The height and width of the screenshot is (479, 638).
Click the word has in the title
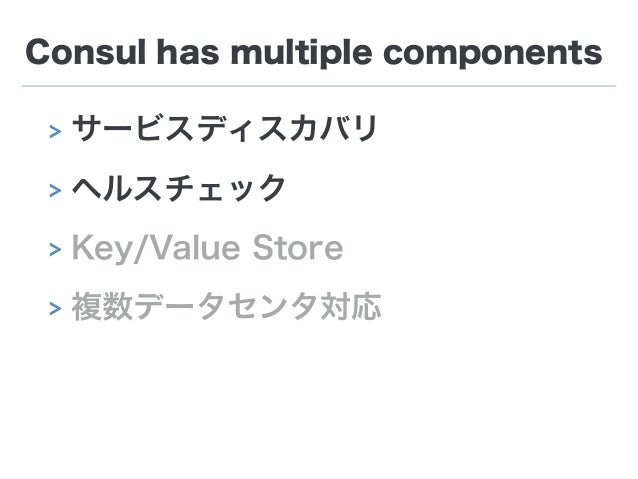coord(188,52)
